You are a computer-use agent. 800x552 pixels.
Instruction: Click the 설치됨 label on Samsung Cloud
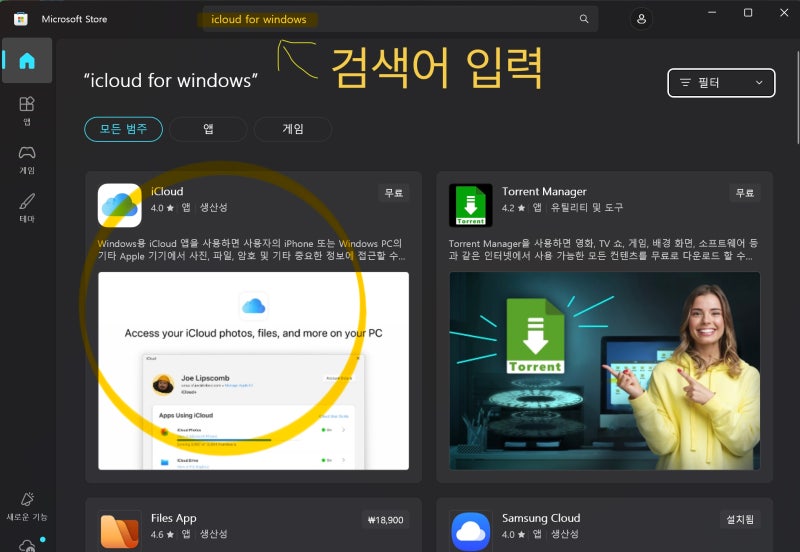[740, 519]
